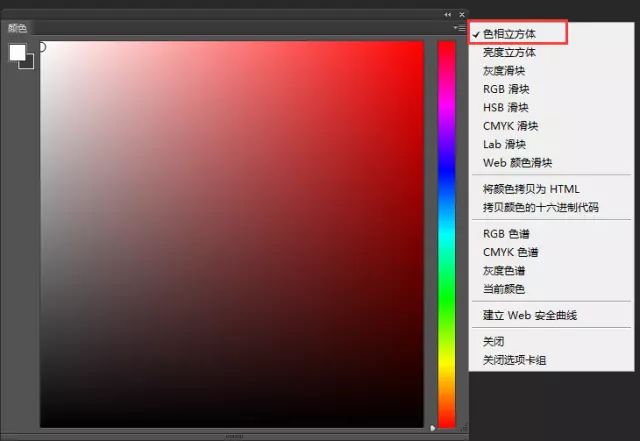Pick a color in the red saturation field
Viewport: 640px width, 441px height.
coord(231,234)
